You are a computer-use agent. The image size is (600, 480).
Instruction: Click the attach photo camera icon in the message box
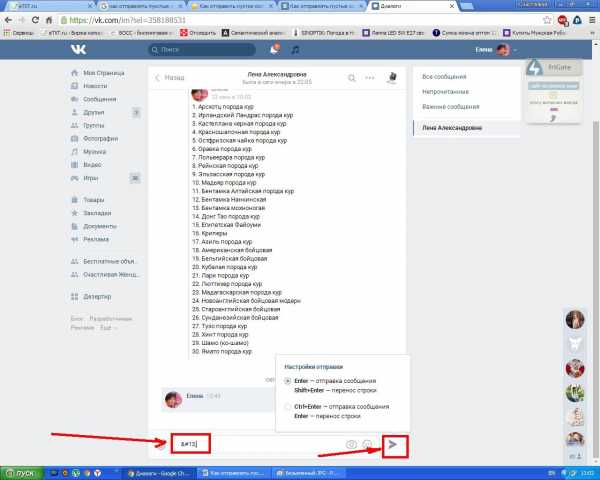[351, 444]
